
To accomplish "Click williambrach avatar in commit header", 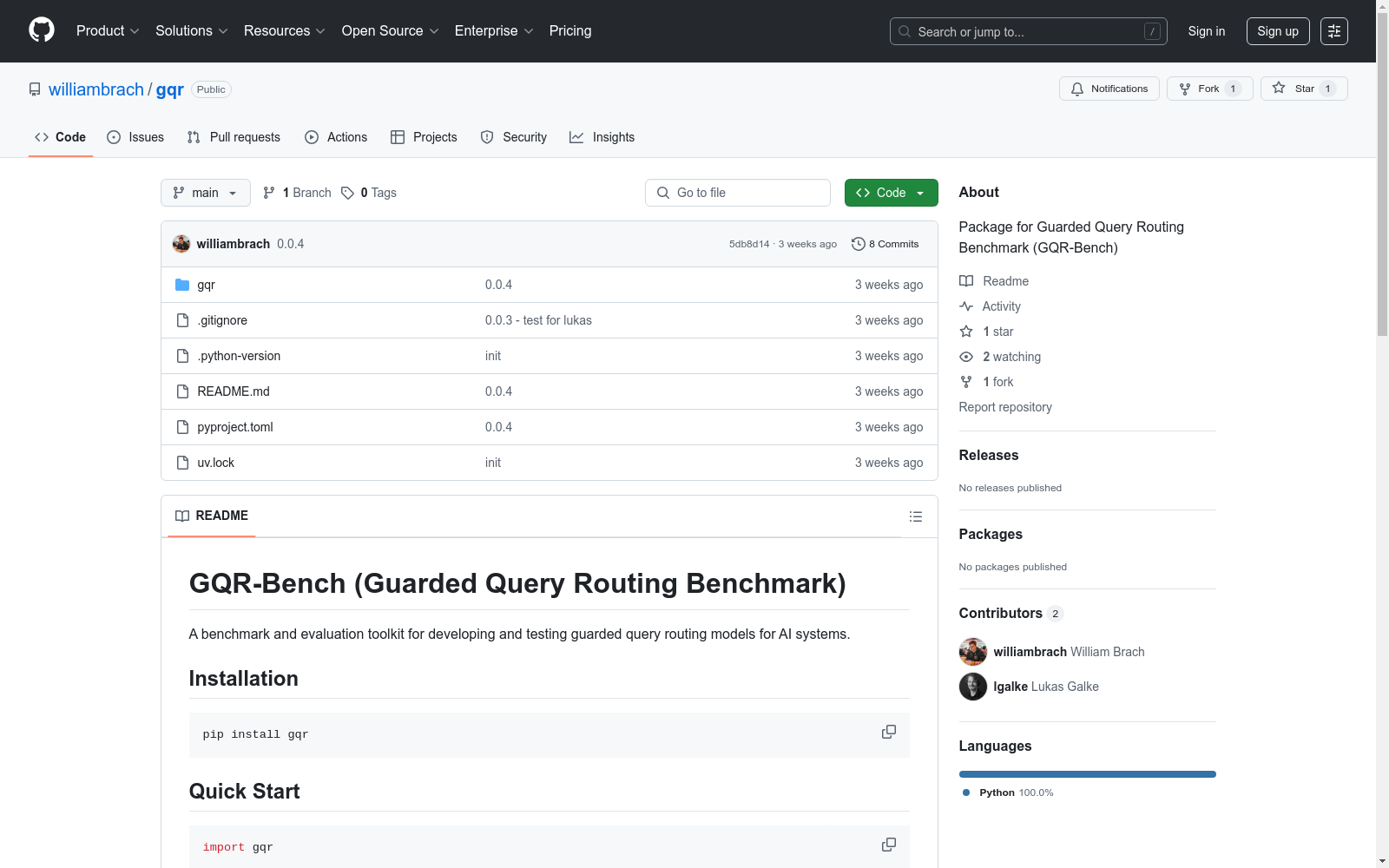I will 181,244.
